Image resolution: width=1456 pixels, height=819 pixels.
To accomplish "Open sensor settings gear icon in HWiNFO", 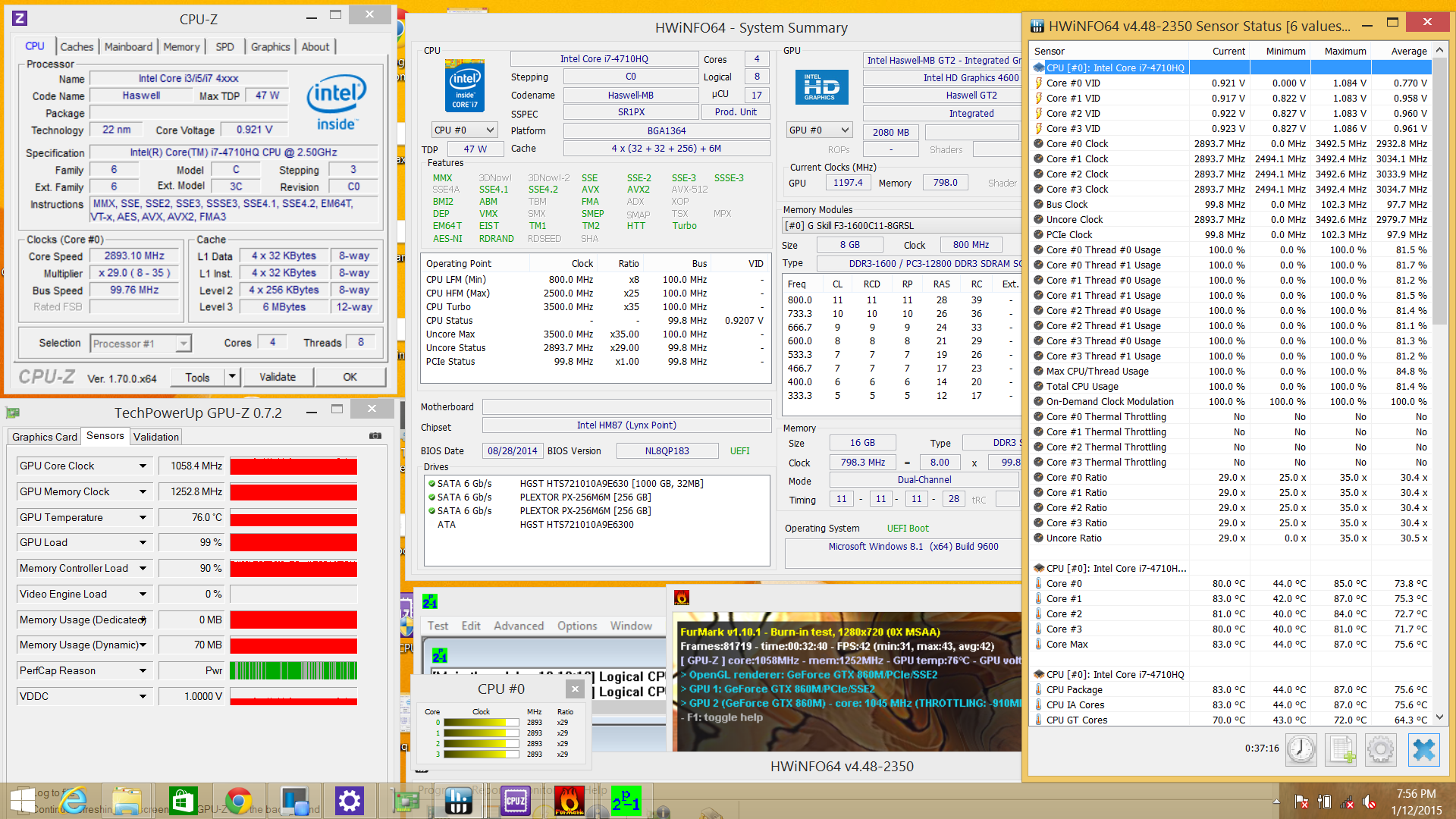I will click(x=1380, y=750).
